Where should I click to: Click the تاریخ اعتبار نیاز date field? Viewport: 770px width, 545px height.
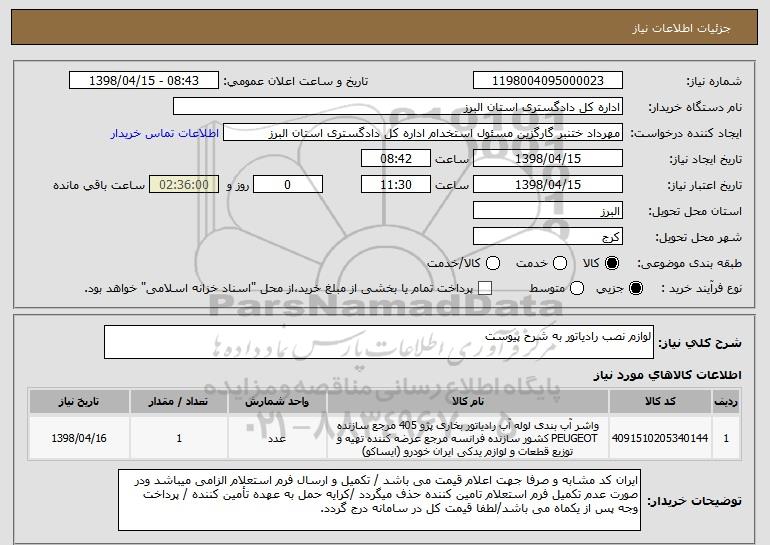[x=548, y=185]
